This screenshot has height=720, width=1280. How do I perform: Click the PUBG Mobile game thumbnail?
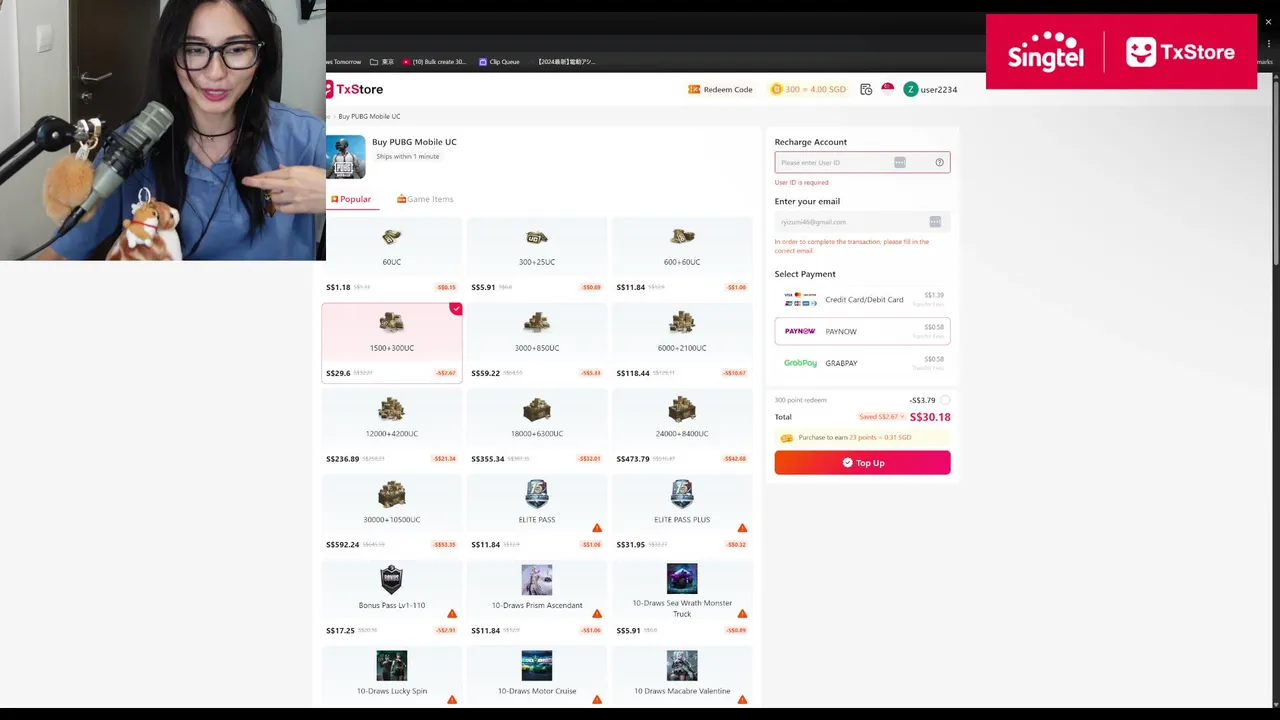pos(346,157)
